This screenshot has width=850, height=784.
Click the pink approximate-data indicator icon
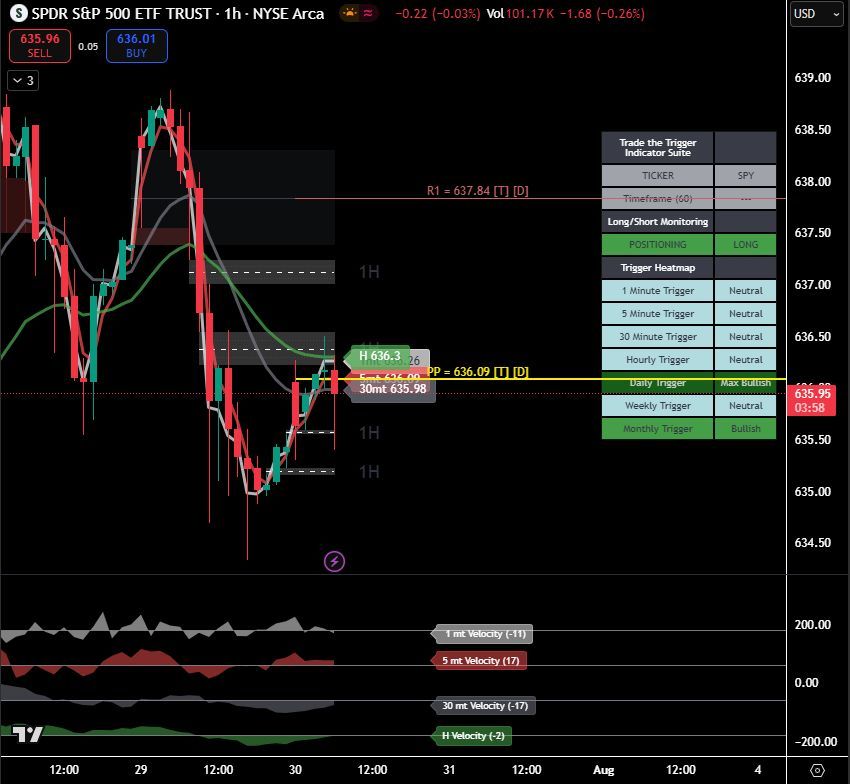click(x=368, y=13)
